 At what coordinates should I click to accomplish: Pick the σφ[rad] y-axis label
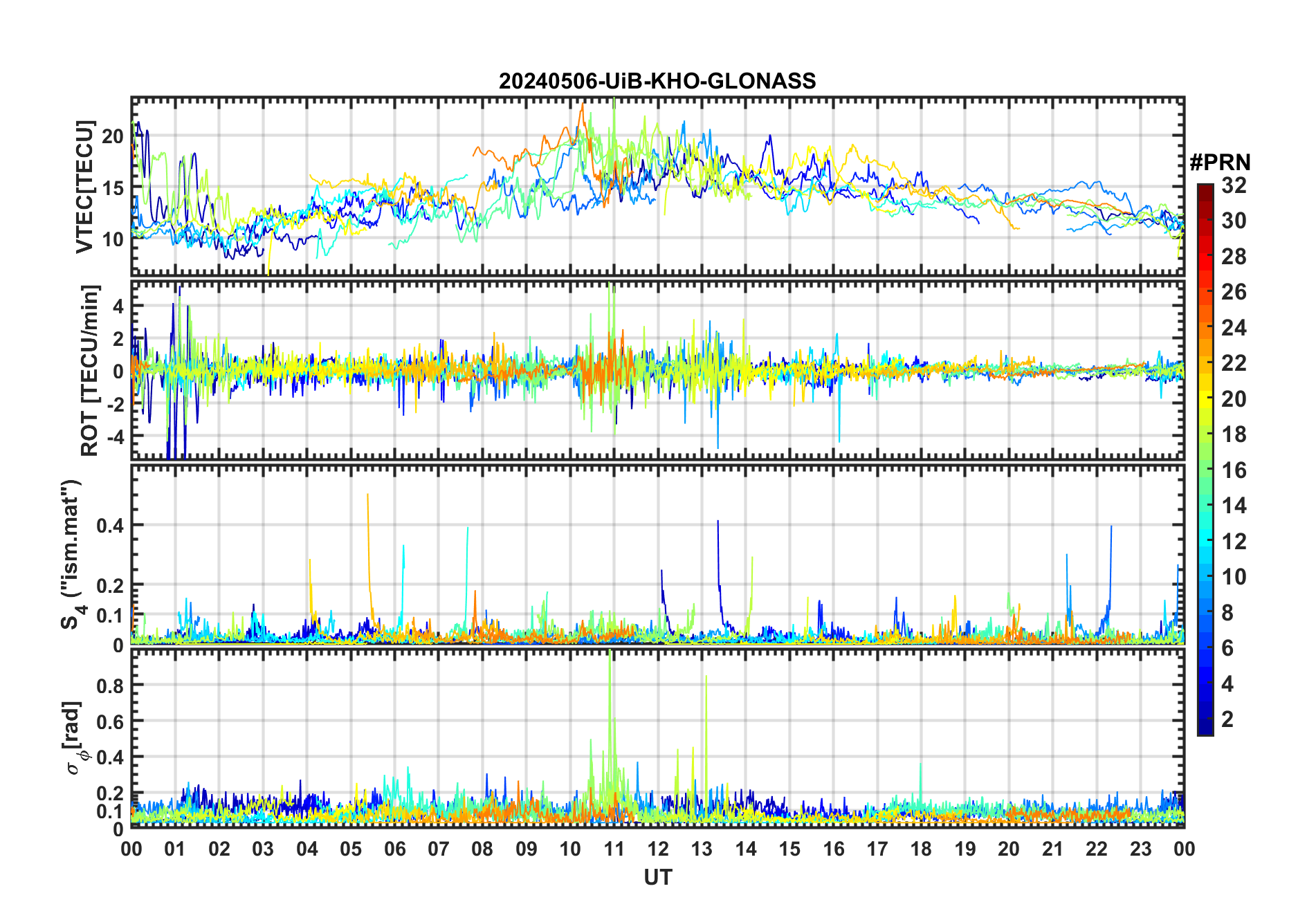pos(75,738)
